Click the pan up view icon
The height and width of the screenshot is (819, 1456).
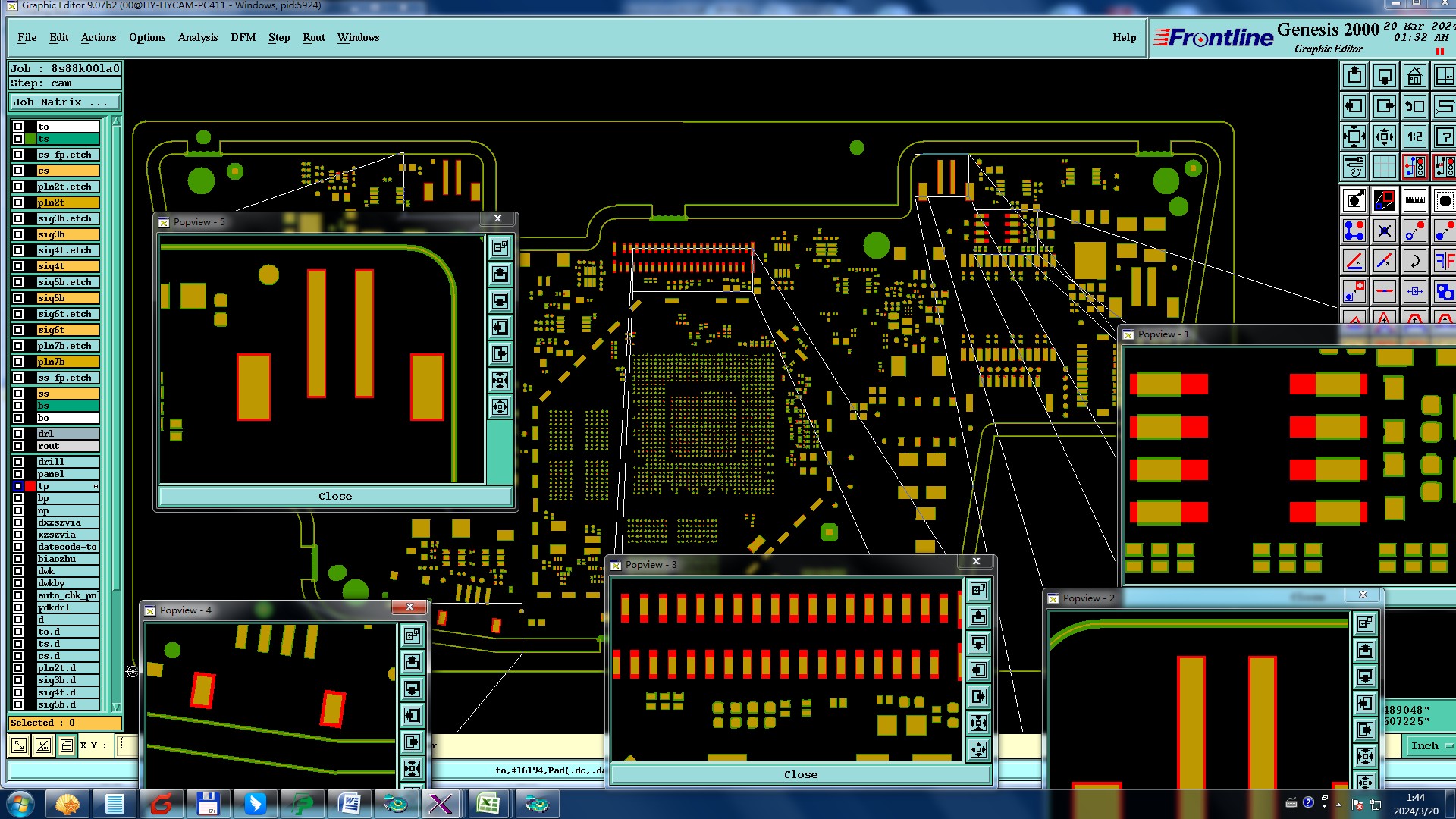tap(1354, 76)
